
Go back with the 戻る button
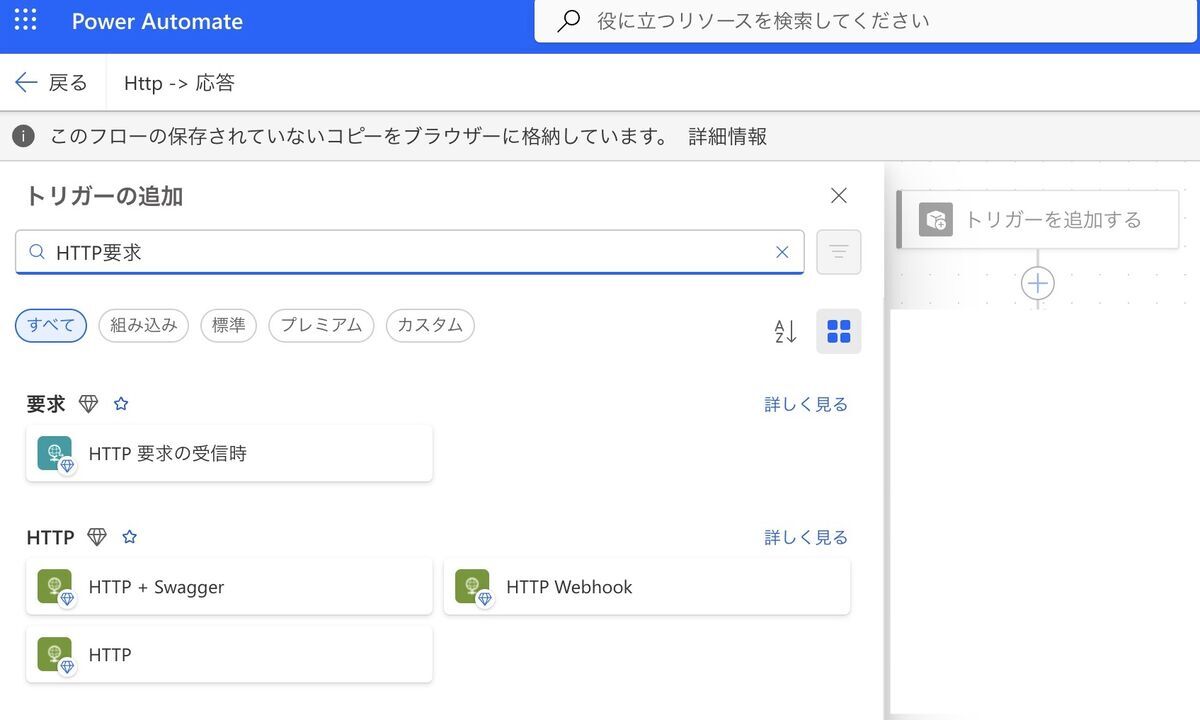point(52,83)
